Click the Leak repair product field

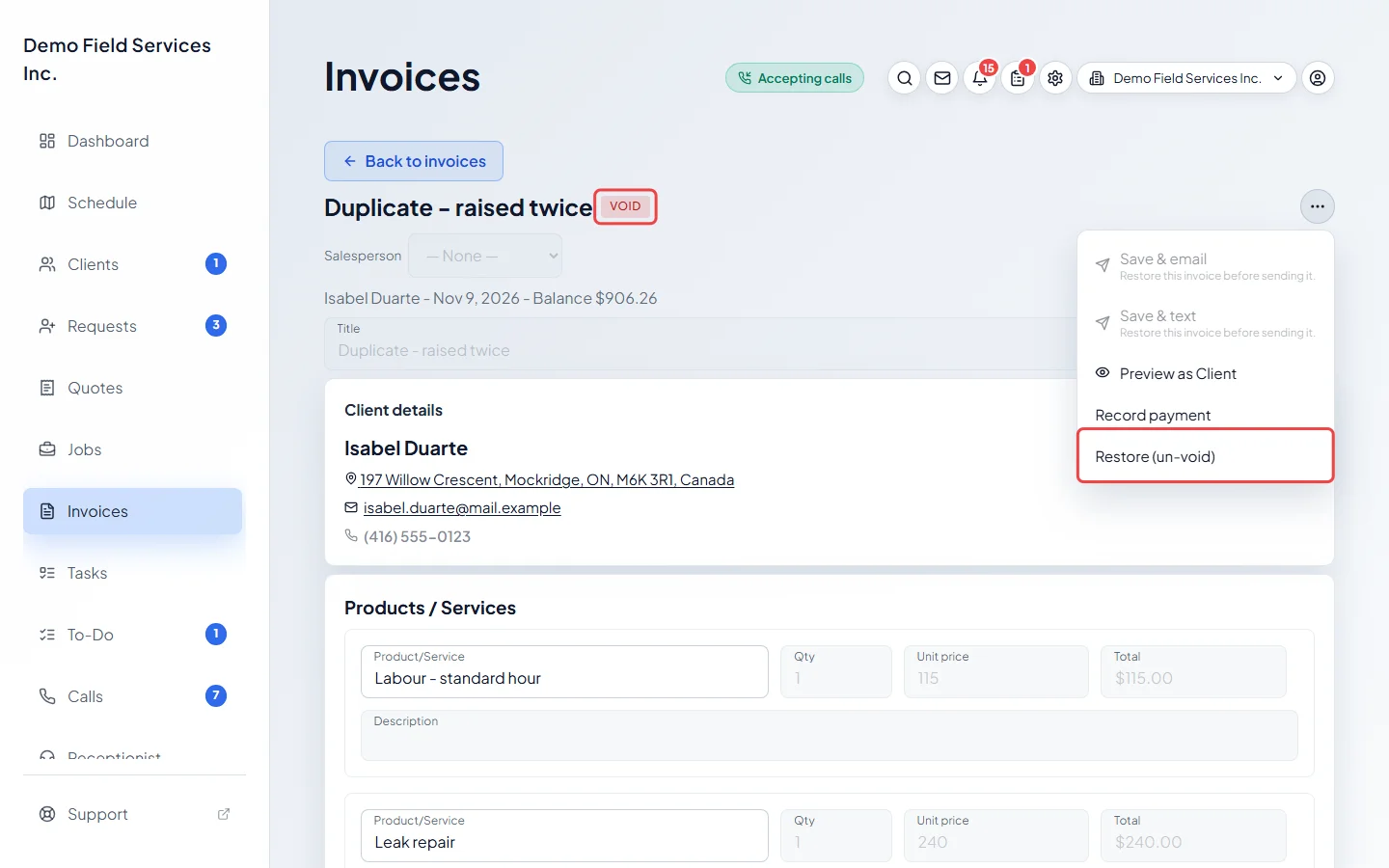pos(564,835)
